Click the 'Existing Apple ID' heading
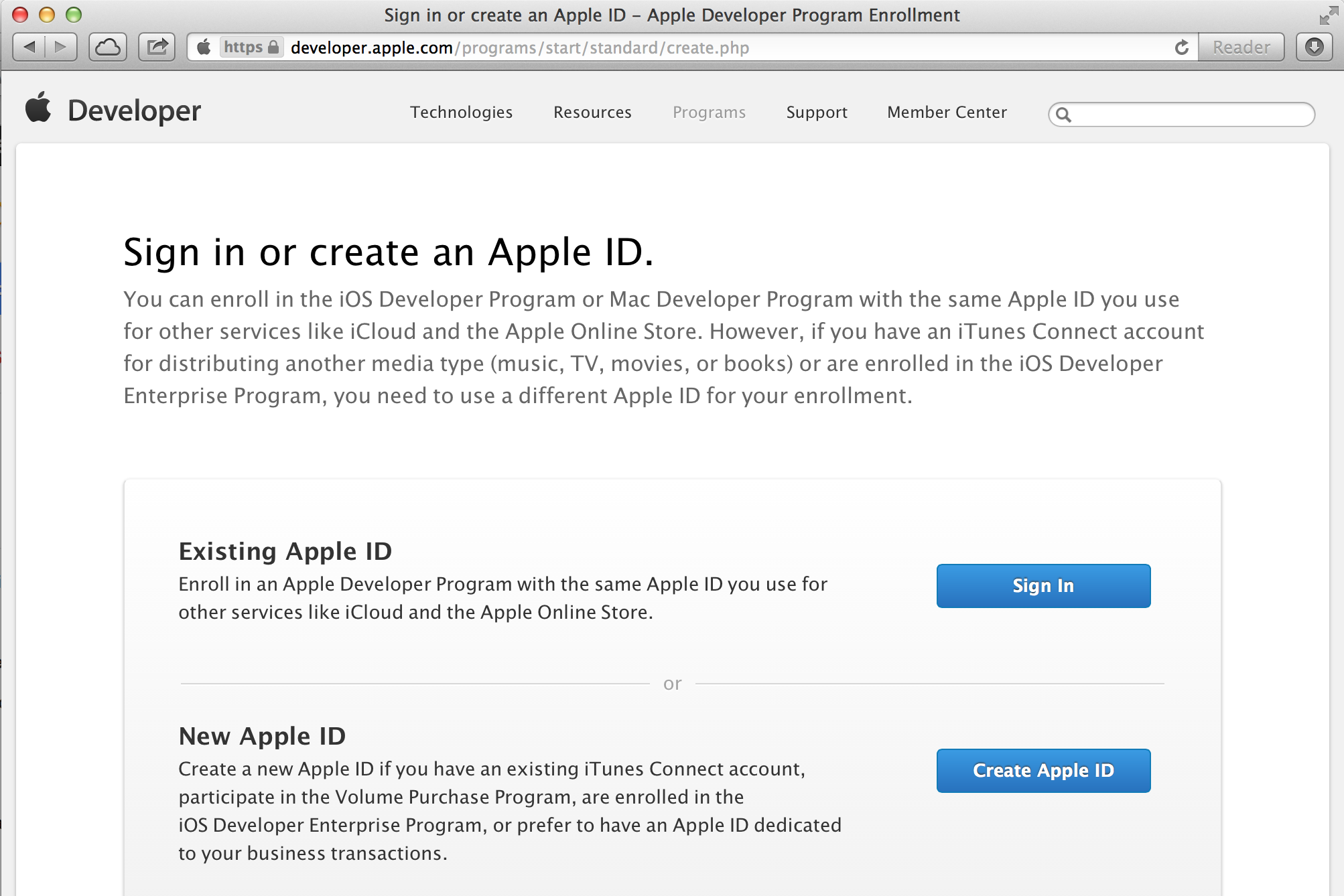 click(x=285, y=551)
